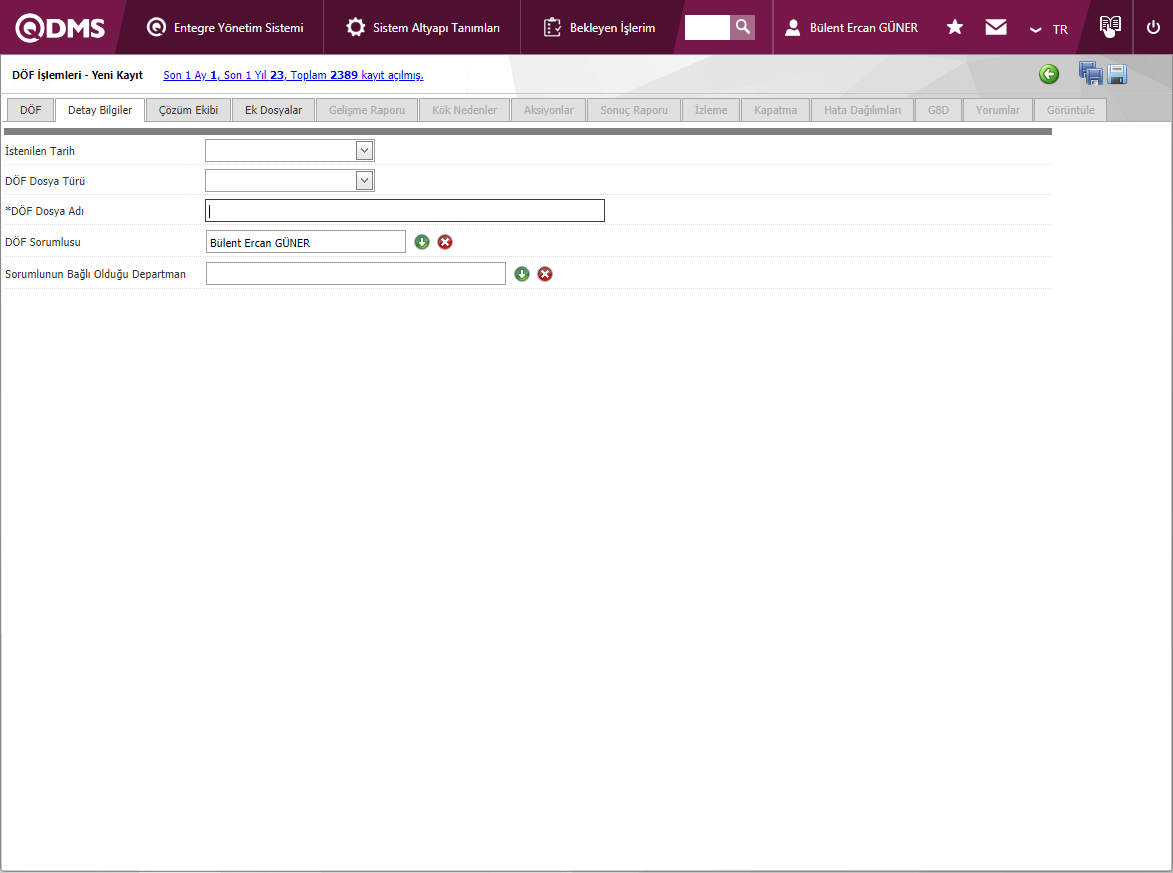Viewport: 1173px width, 873px height.
Task: Clear department with red X icon
Action: 545,274
